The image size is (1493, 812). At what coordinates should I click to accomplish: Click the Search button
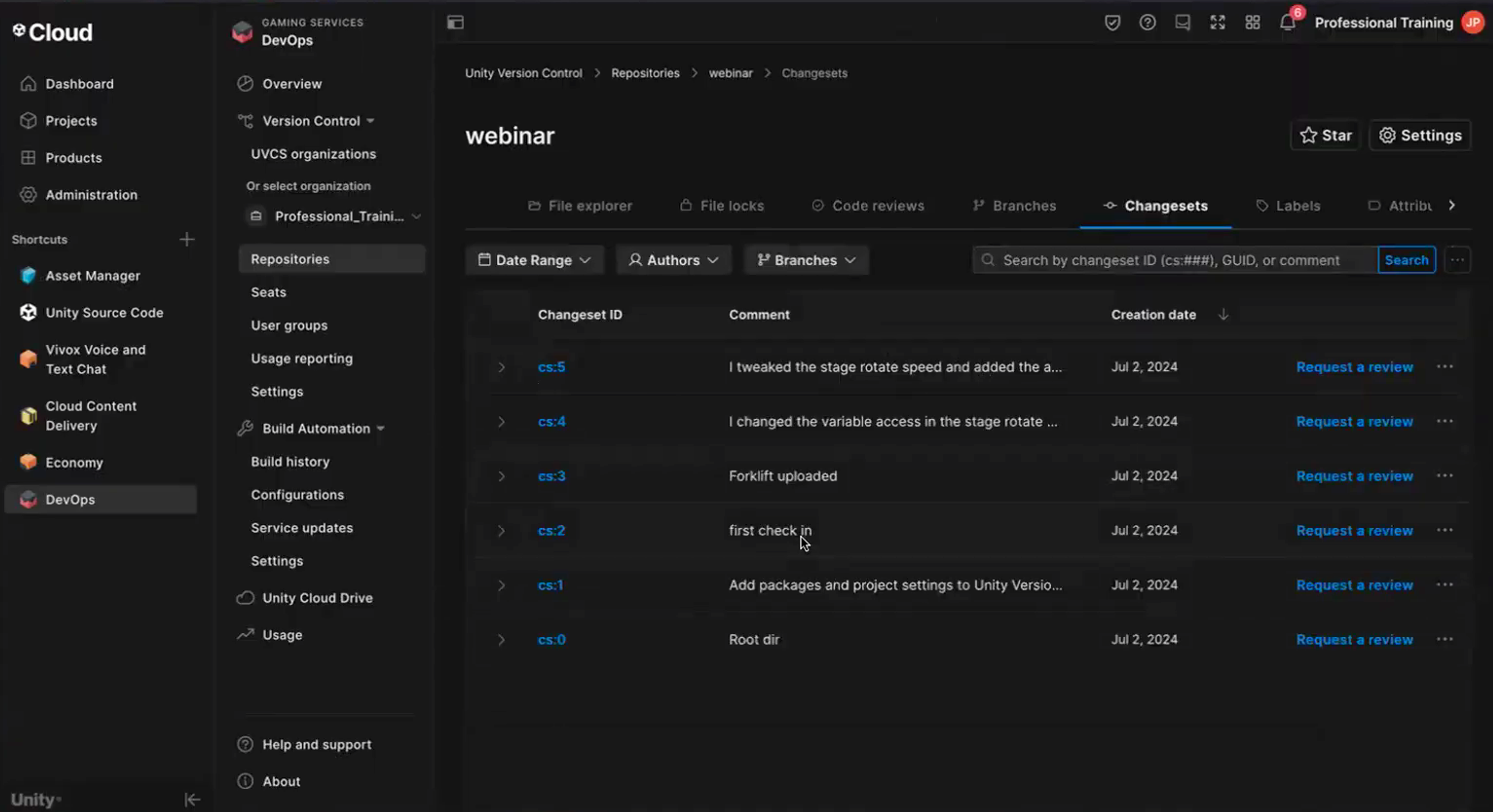[x=1406, y=260]
